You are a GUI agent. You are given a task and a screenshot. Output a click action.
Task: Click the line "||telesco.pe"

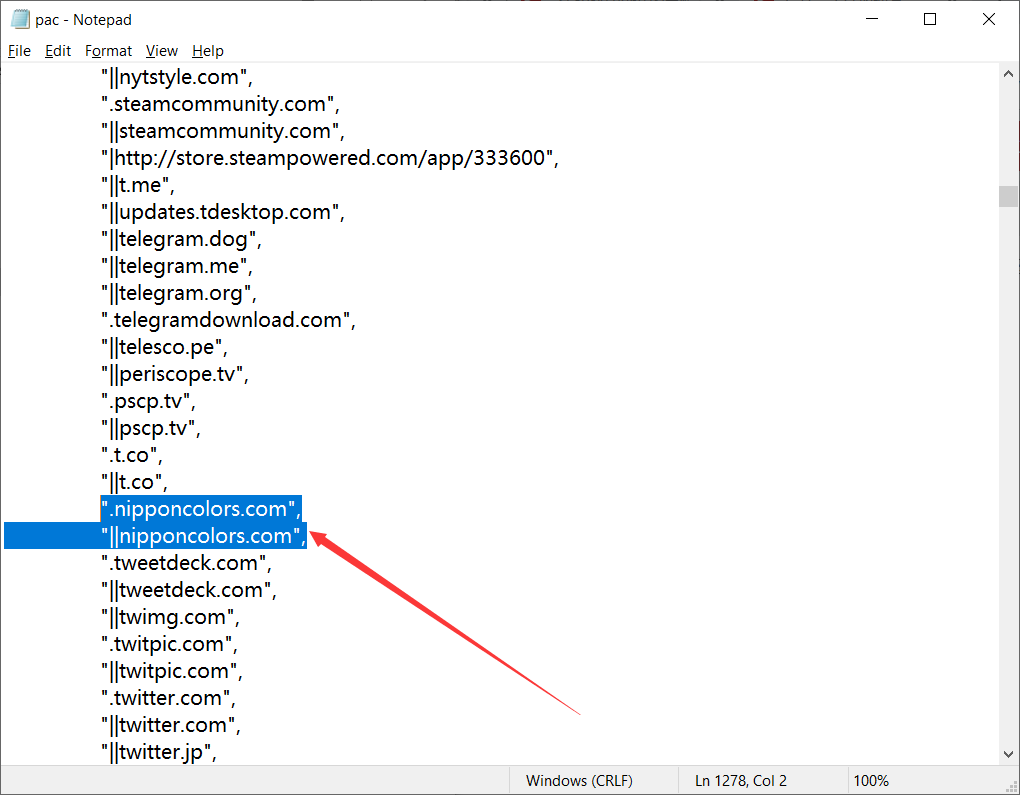click(x=165, y=347)
